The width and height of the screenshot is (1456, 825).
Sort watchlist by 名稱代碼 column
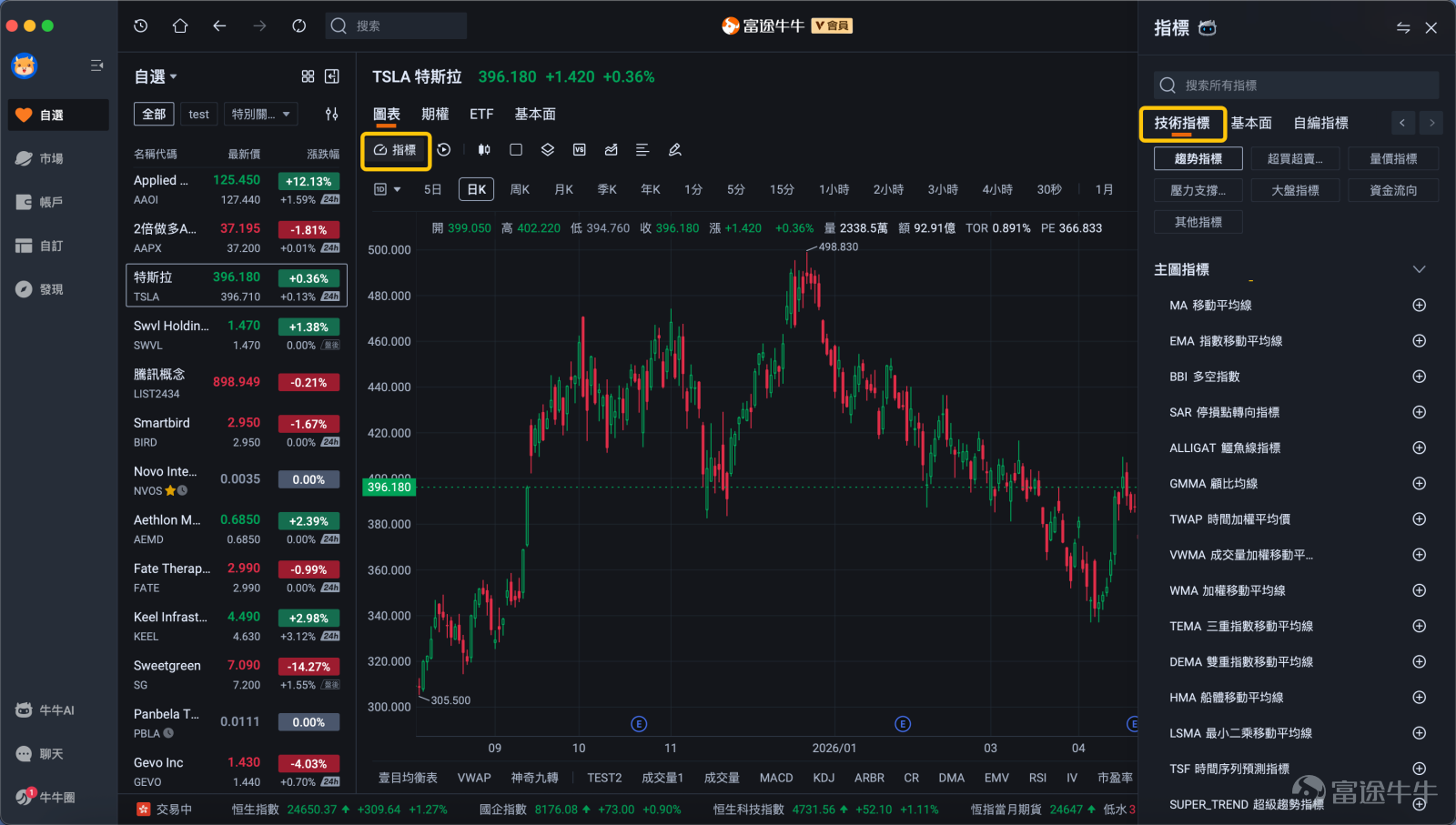(x=156, y=155)
